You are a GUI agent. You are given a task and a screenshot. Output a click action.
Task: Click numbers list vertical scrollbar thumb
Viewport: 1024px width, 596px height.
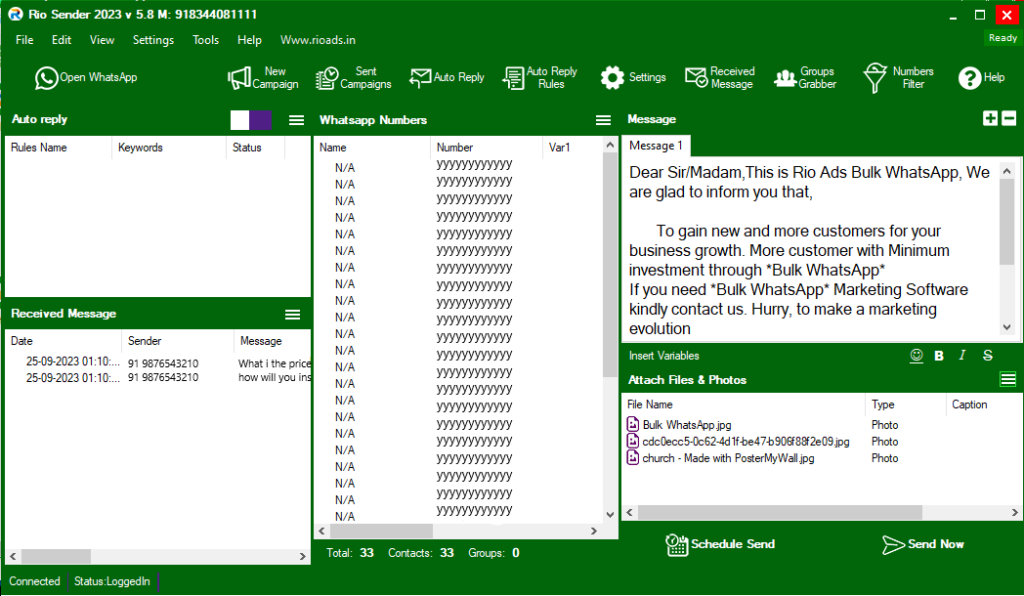coord(610,264)
